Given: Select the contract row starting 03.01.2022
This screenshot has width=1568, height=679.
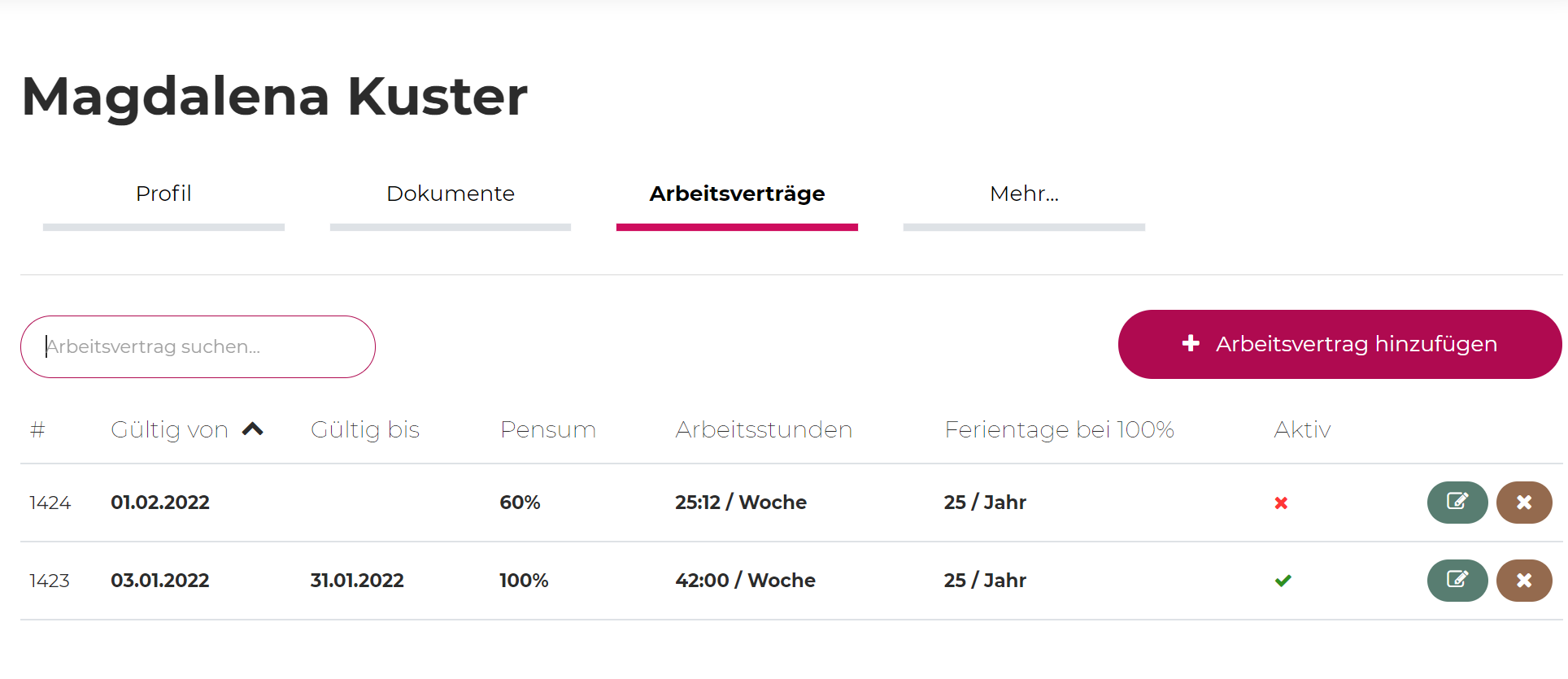Looking at the screenshot, I should (160, 581).
